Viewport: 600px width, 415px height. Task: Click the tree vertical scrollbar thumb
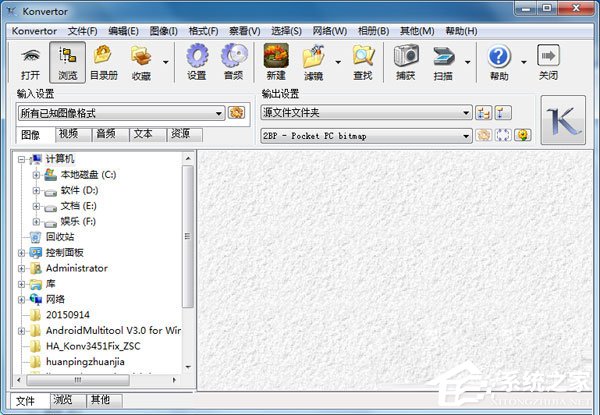point(188,236)
